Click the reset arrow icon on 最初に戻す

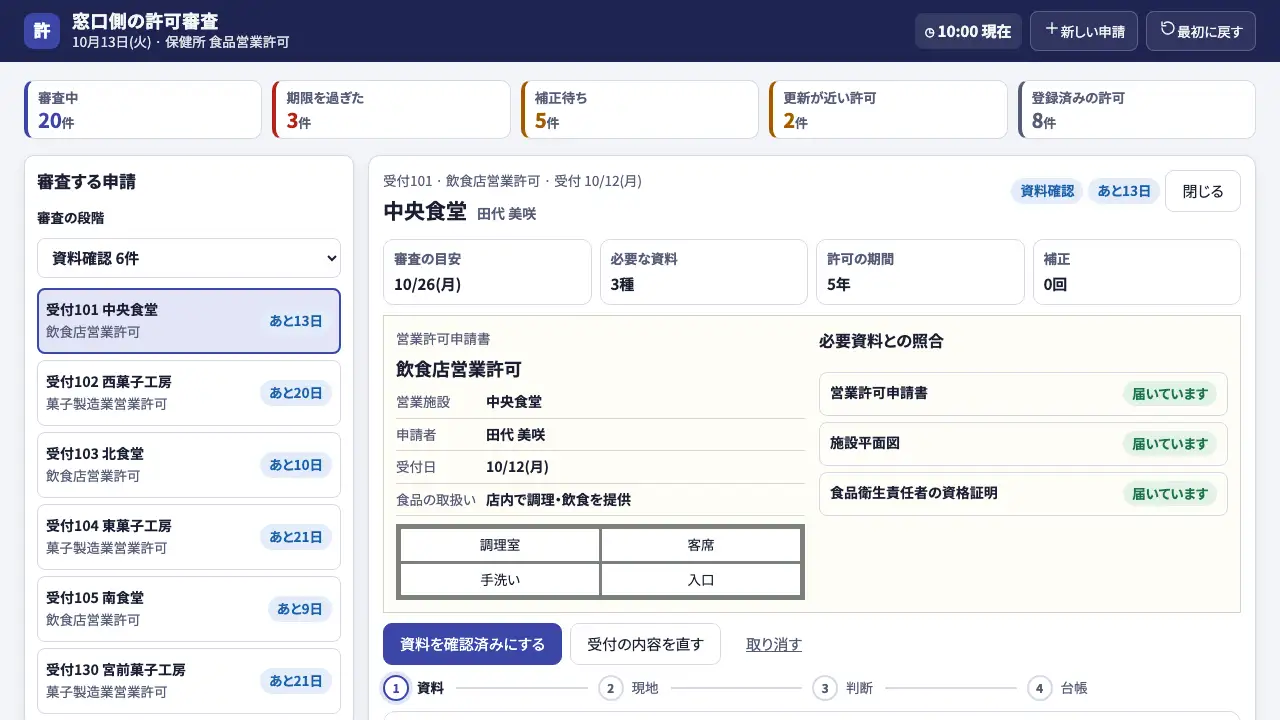point(1167,29)
